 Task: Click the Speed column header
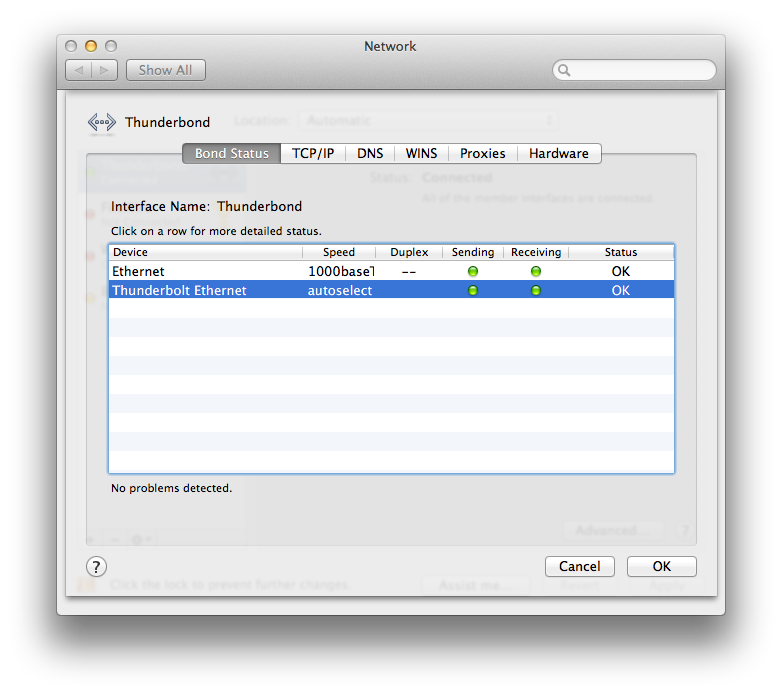339,252
